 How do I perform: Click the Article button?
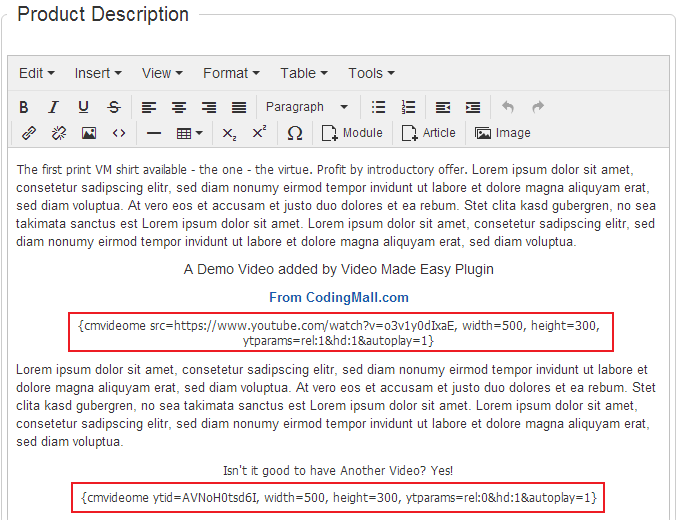coord(428,133)
